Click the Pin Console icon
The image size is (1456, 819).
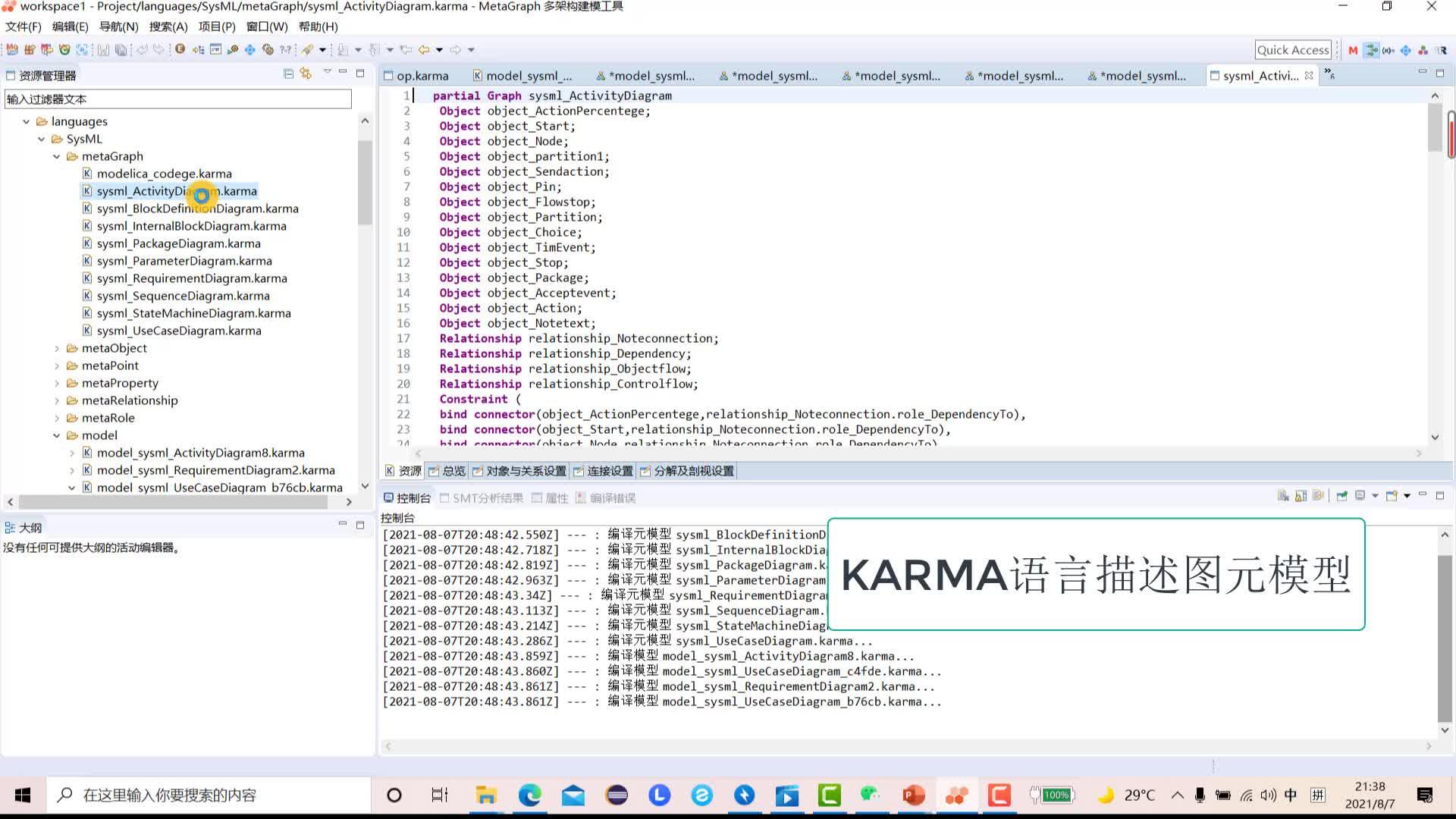coord(1341,496)
